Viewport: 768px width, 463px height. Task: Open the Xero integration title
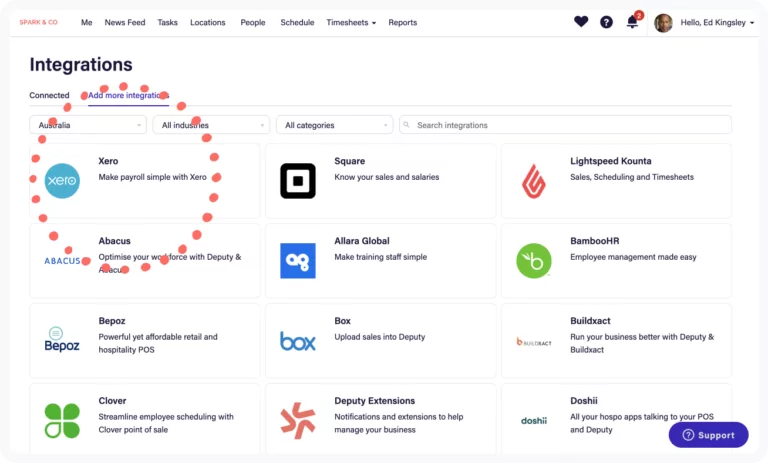108,161
